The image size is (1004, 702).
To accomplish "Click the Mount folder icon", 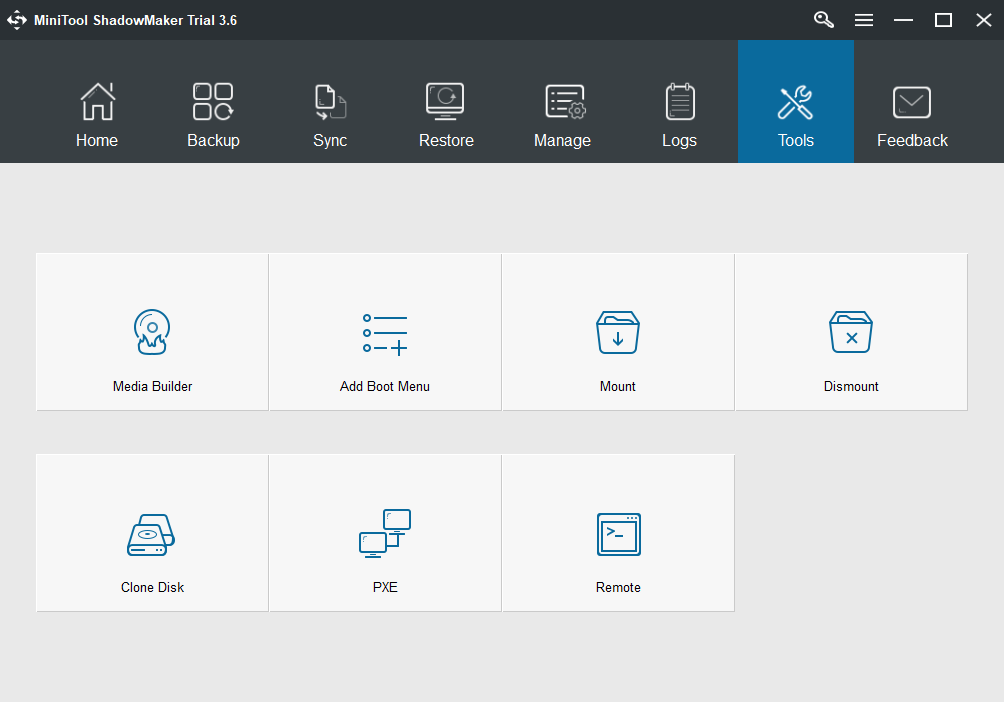I will point(618,332).
